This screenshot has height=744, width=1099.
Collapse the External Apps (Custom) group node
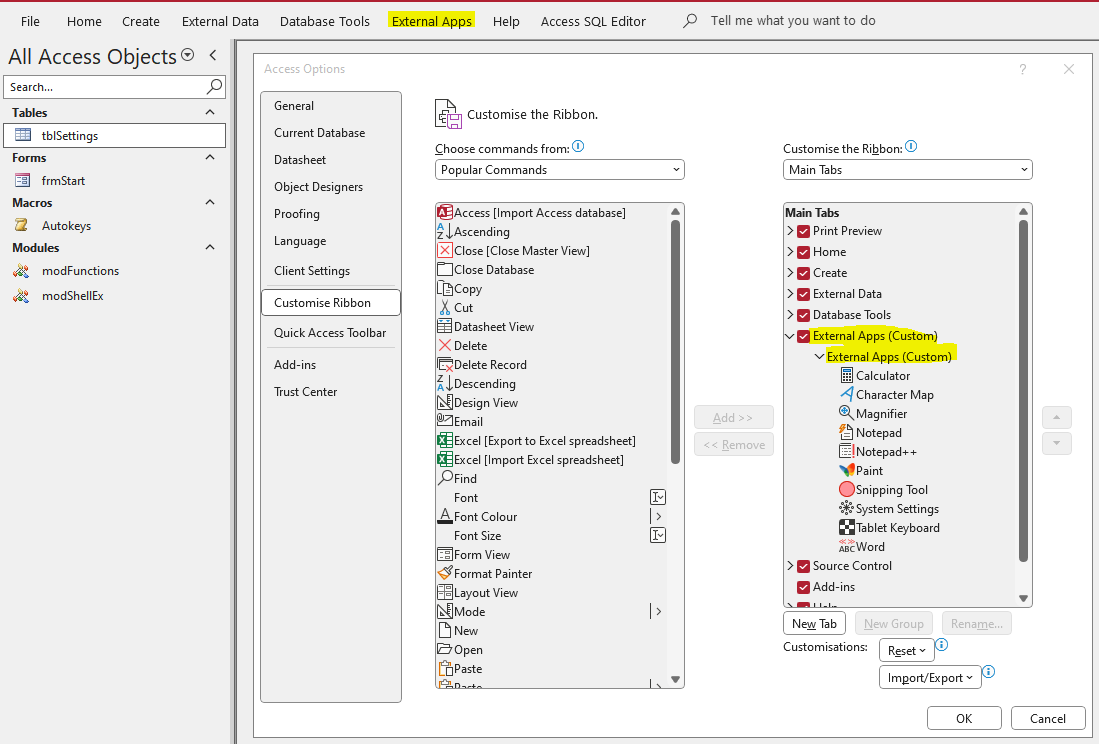point(819,357)
